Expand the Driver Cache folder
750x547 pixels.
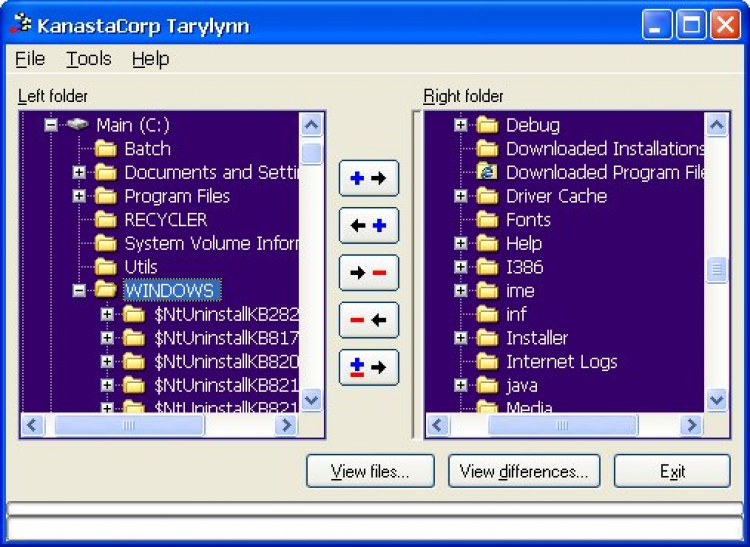(x=461, y=196)
